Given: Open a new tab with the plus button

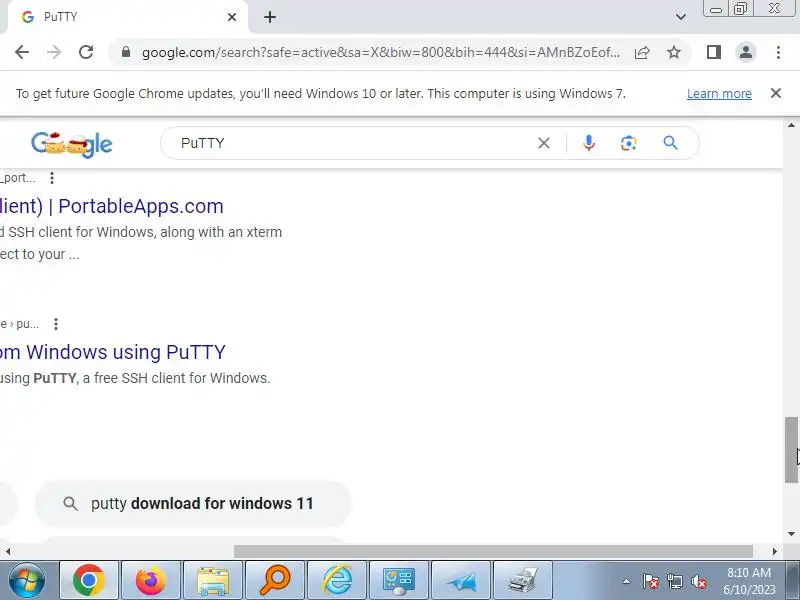Looking at the screenshot, I should point(270,17).
